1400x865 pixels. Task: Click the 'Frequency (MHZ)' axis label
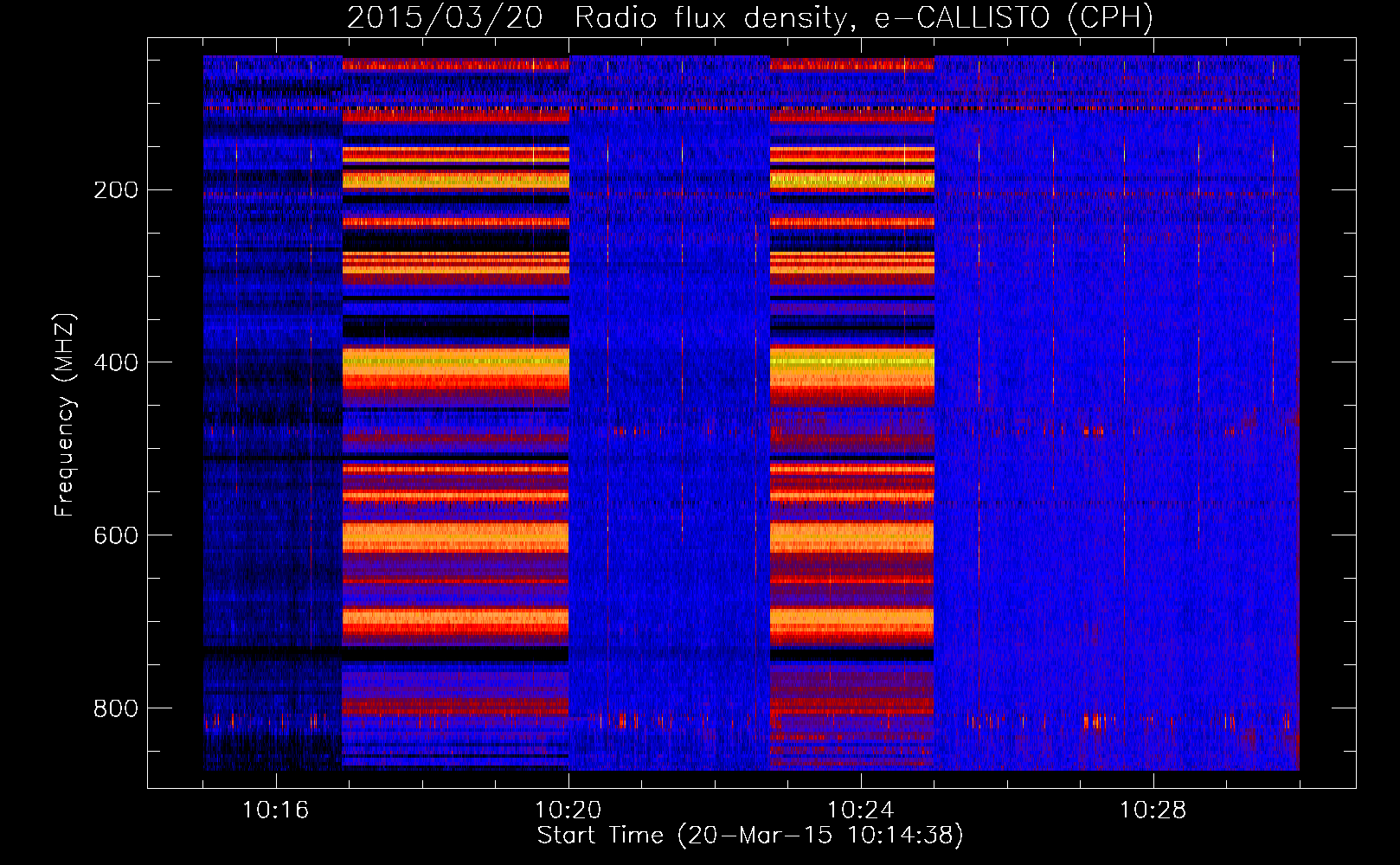point(65,415)
